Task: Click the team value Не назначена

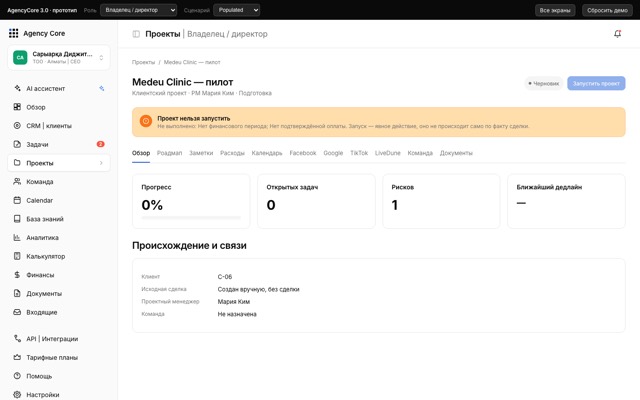Action: click(x=237, y=314)
